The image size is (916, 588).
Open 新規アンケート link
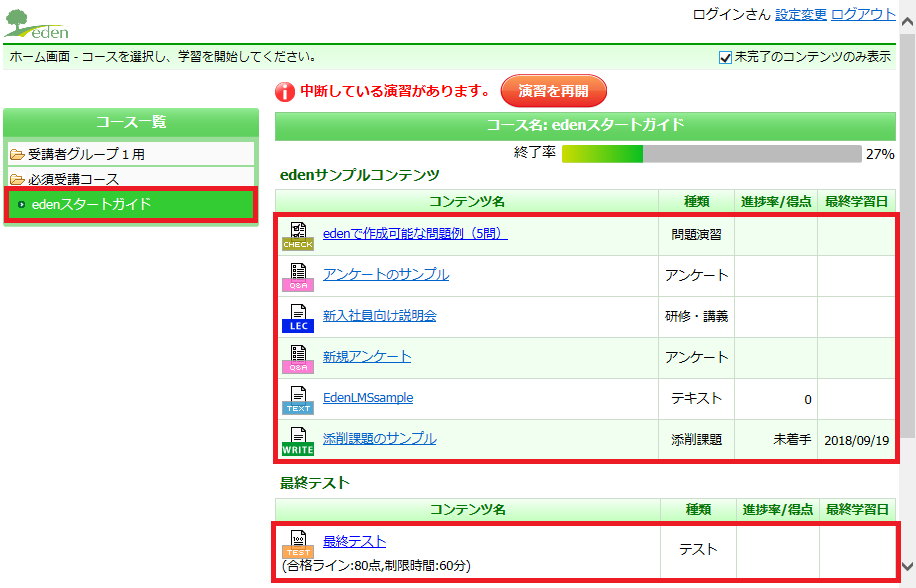click(x=367, y=356)
